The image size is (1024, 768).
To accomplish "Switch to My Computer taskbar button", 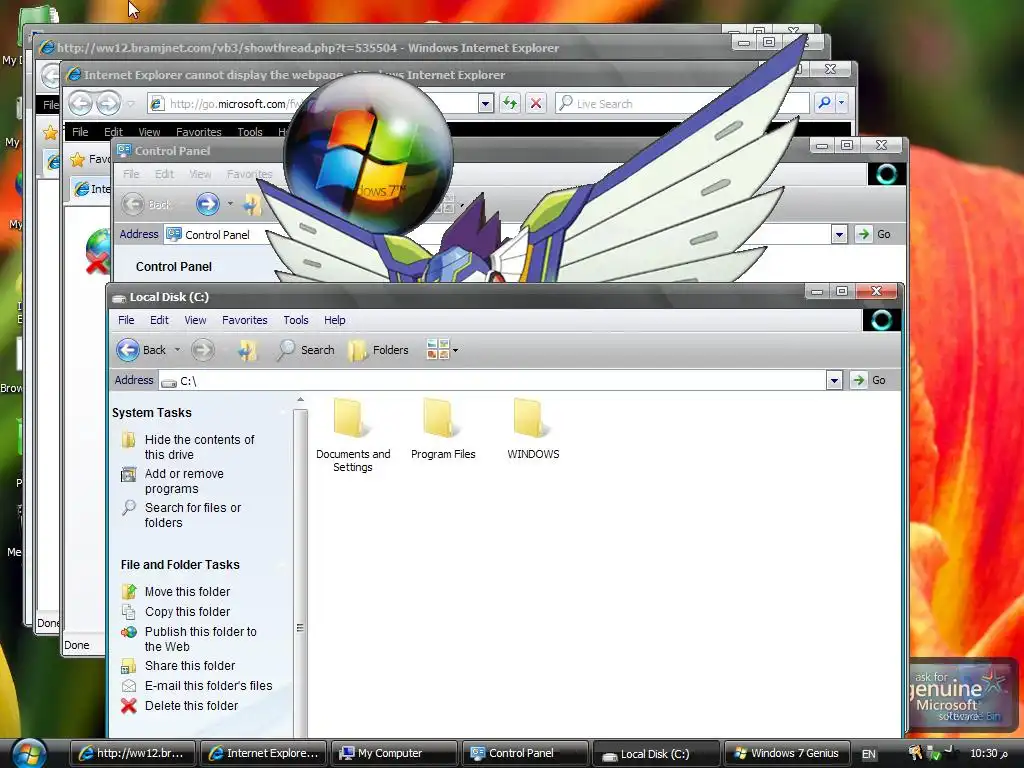I will click(x=394, y=754).
